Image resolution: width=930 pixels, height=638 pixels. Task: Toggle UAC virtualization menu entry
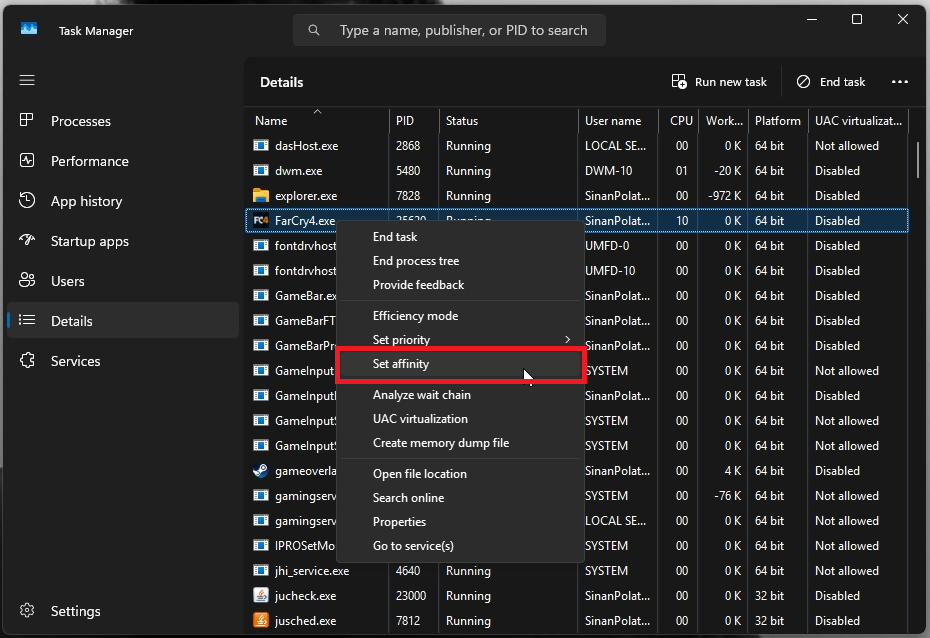460,419
